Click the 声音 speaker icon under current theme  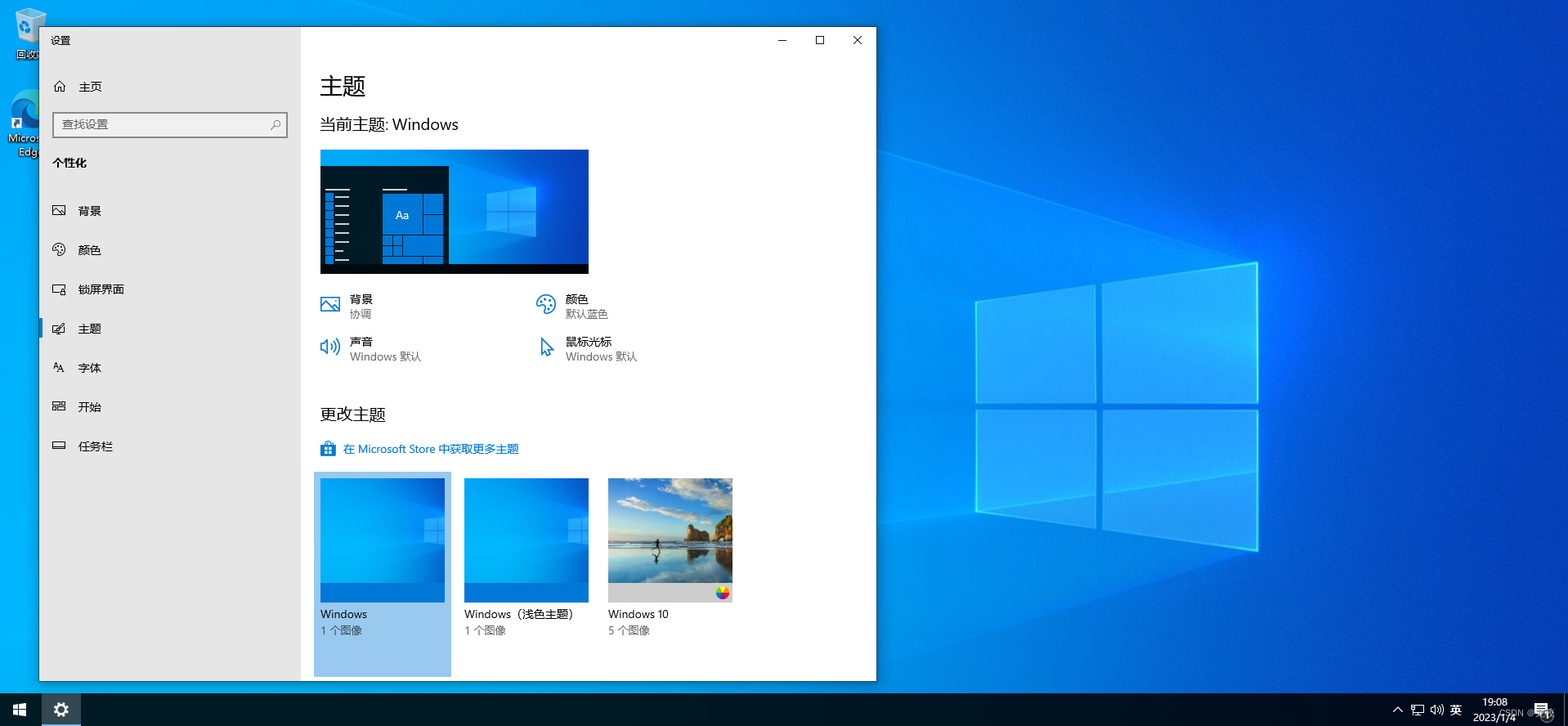330,347
